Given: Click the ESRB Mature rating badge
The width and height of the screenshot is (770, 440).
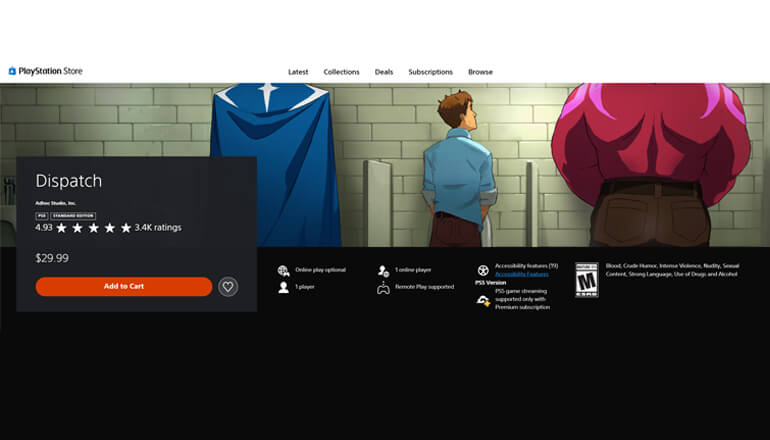Looking at the screenshot, I should pyautogui.click(x=587, y=279).
